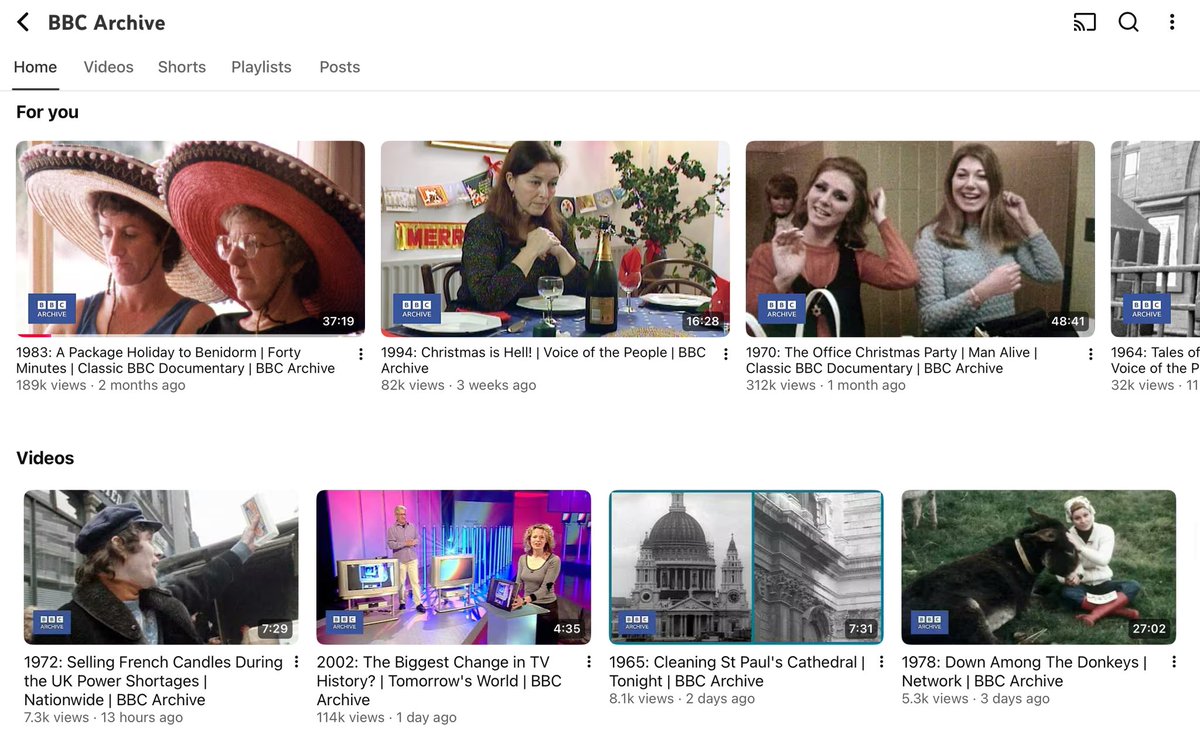Open search with the magnifier icon

coord(1129,22)
